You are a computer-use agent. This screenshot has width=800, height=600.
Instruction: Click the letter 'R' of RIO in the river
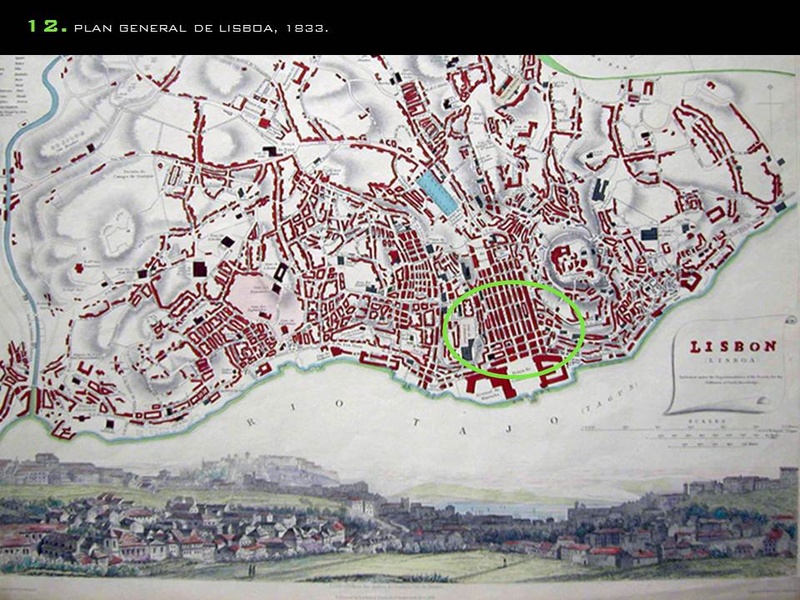[x=251, y=422]
